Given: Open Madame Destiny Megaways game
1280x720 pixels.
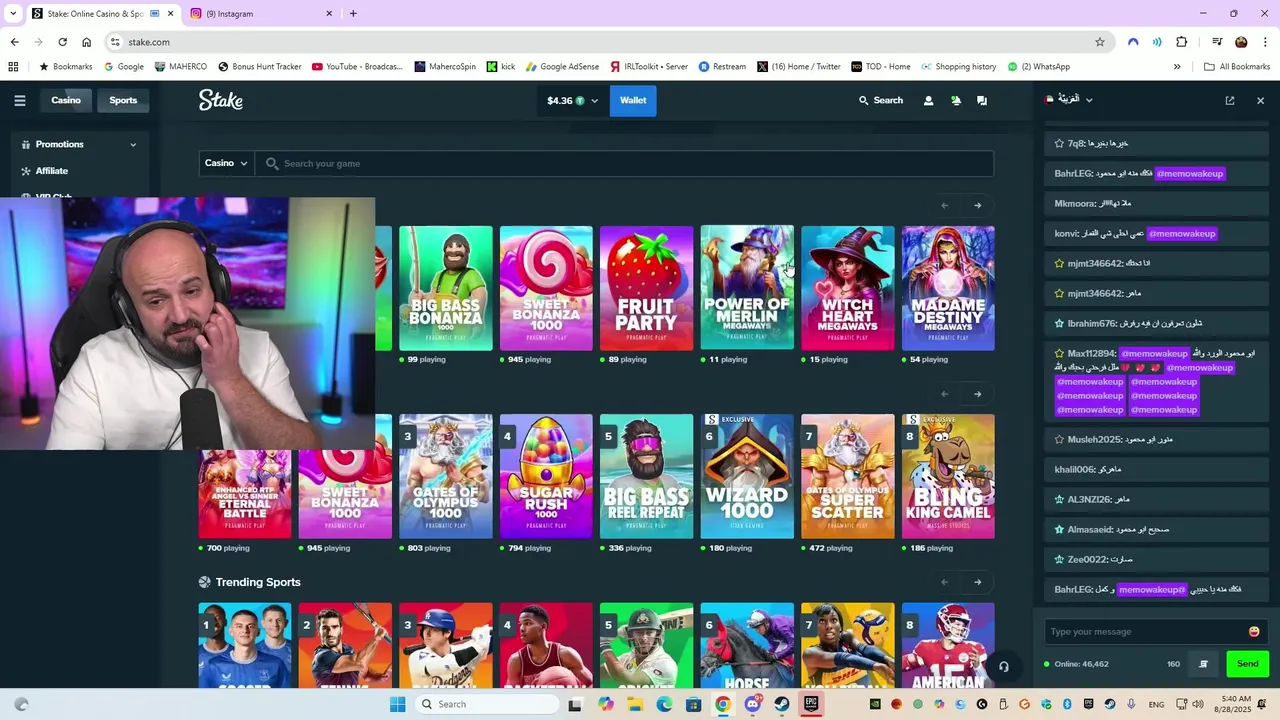Looking at the screenshot, I should tap(948, 288).
